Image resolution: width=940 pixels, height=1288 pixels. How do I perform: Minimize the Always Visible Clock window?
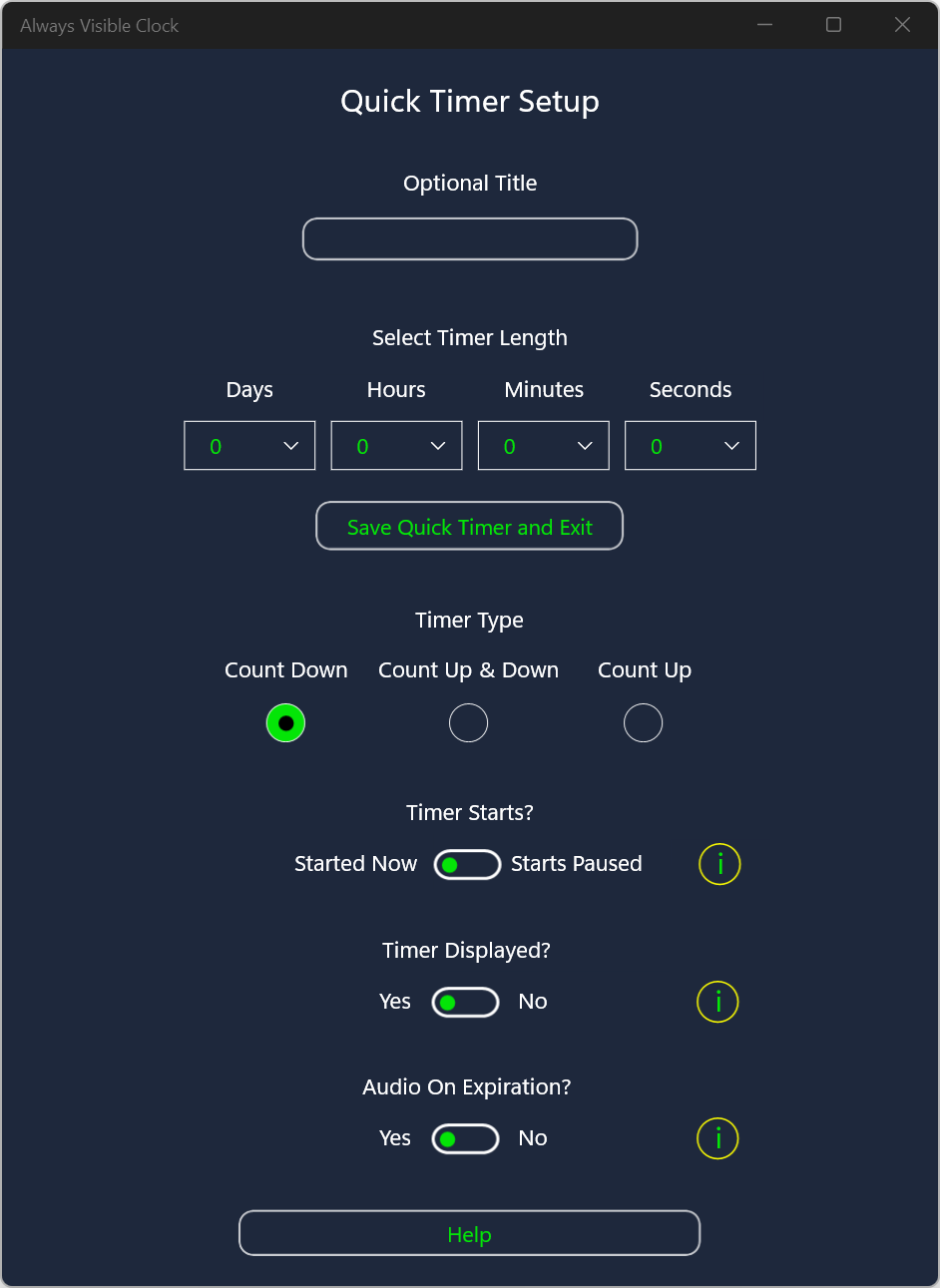[x=765, y=25]
